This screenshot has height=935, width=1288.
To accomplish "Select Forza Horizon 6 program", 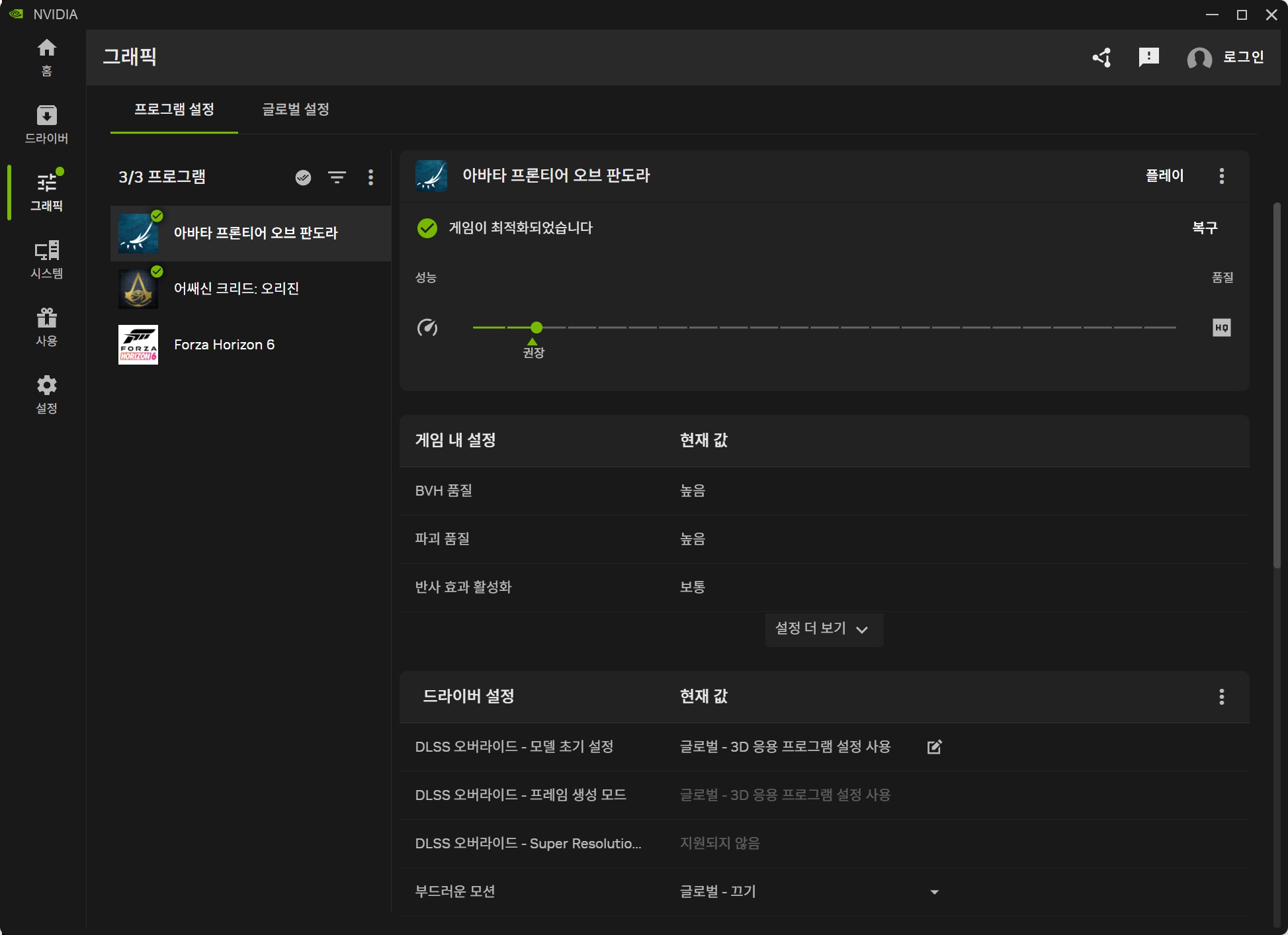I will pyautogui.click(x=251, y=345).
